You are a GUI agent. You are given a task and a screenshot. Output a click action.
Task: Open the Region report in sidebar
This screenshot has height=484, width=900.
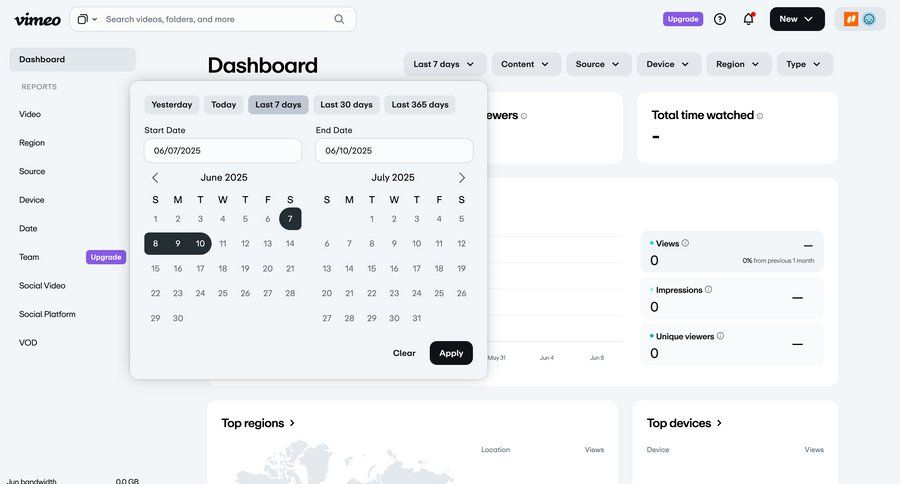coord(32,143)
